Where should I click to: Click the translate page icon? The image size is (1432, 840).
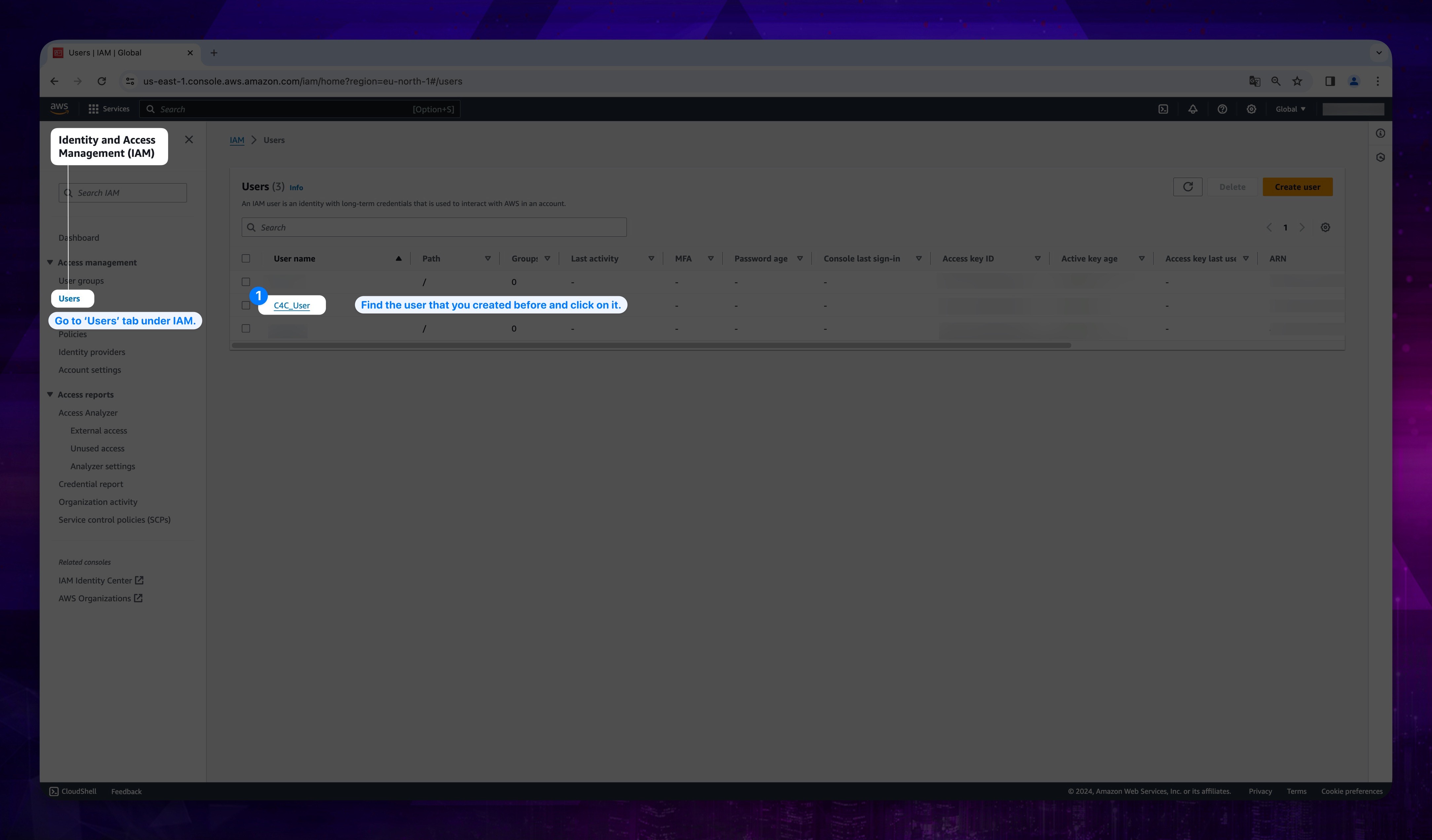point(1255,81)
